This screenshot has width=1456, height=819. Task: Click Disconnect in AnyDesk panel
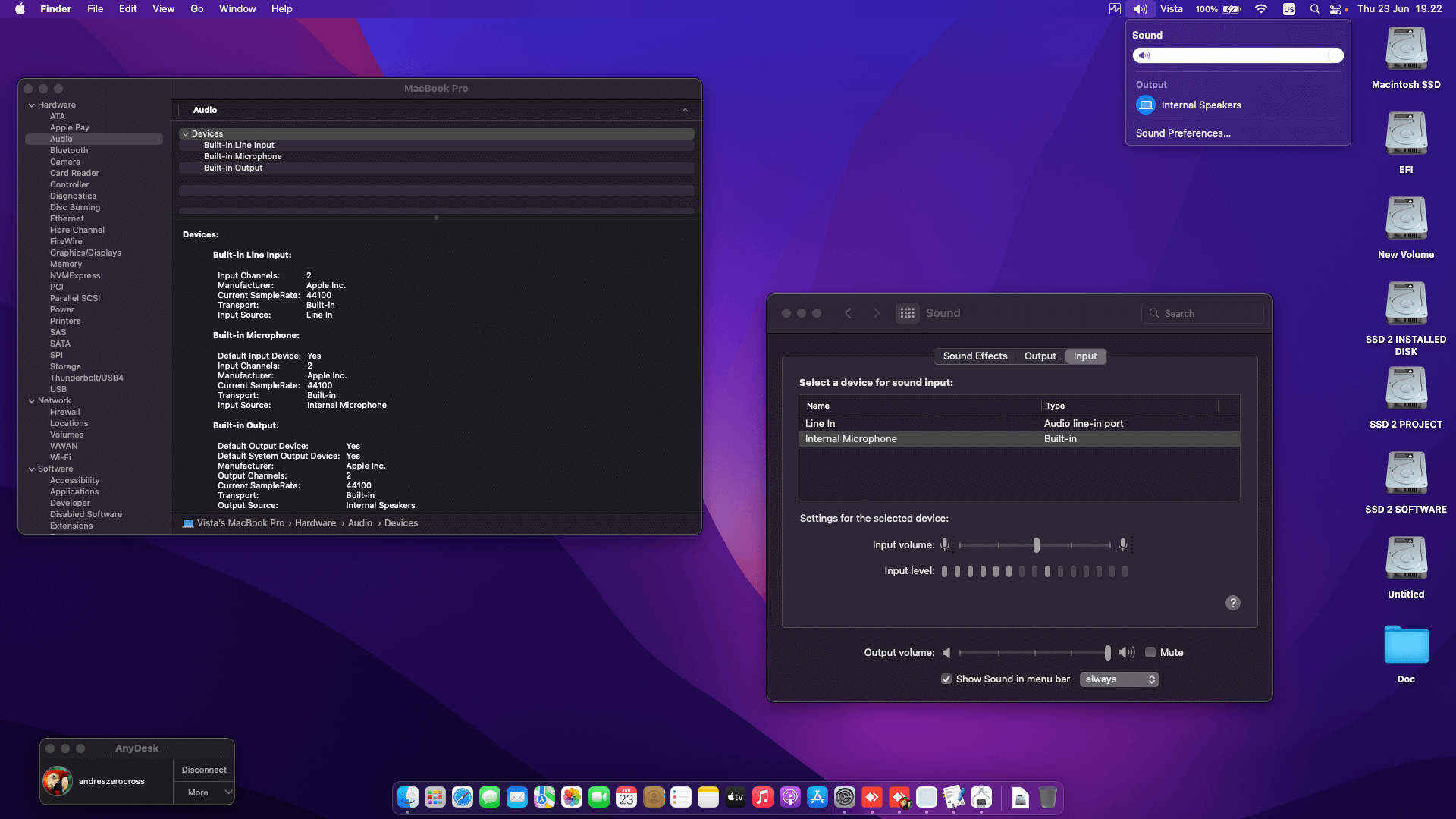pos(204,770)
